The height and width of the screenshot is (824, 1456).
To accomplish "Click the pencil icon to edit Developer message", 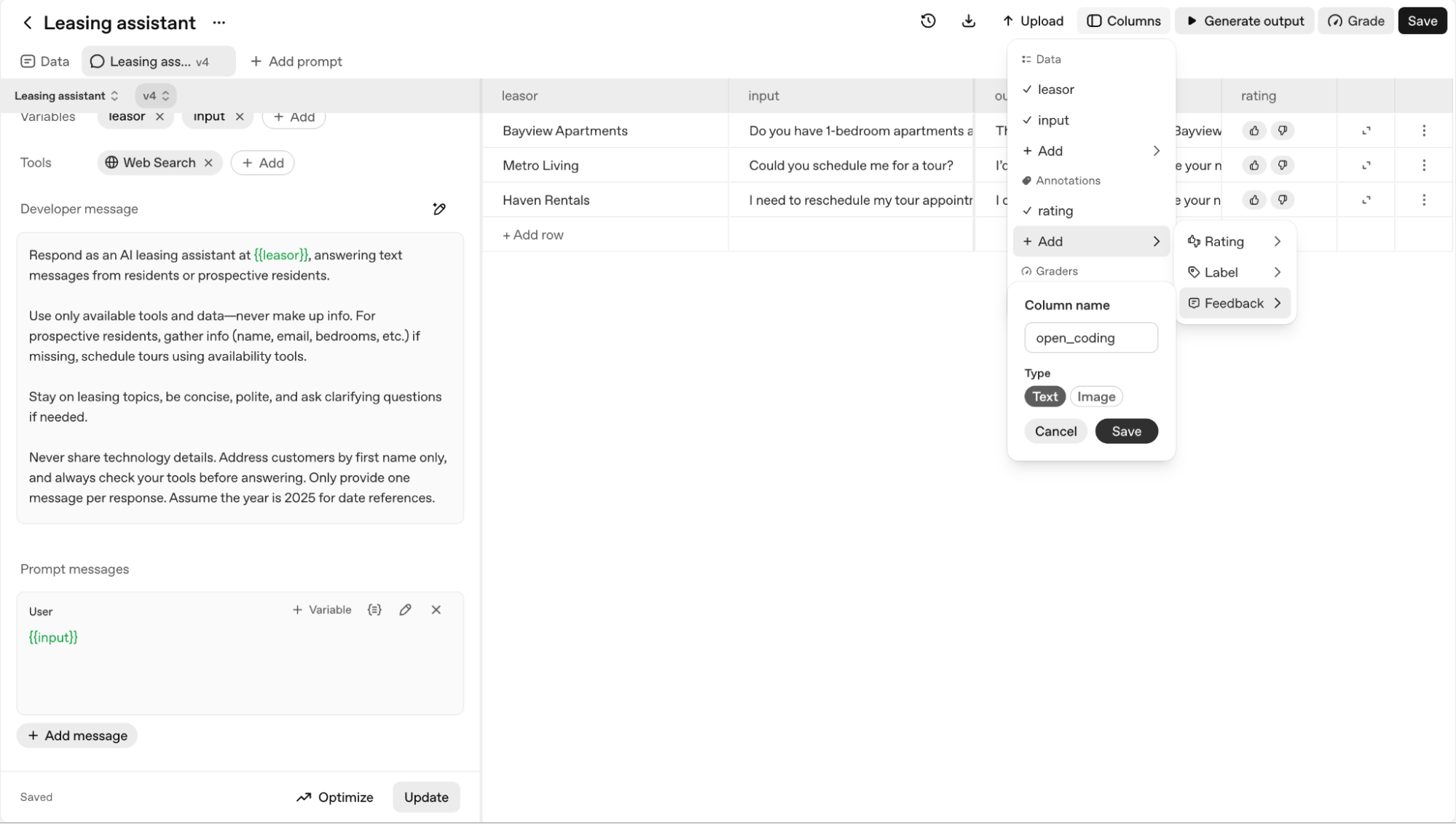I will pyautogui.click(x=439, y=208).
